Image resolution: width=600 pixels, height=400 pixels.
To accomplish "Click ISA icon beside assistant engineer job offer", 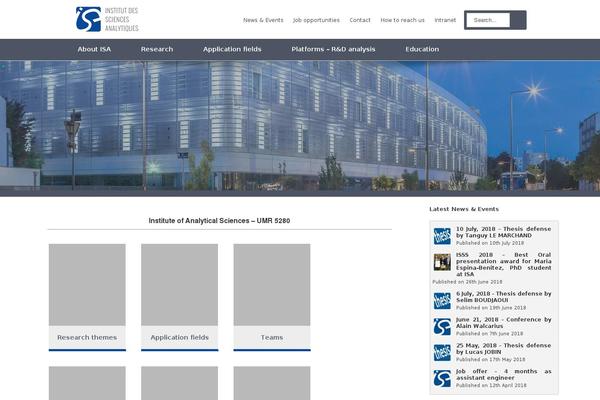I will tap(442, 379).
